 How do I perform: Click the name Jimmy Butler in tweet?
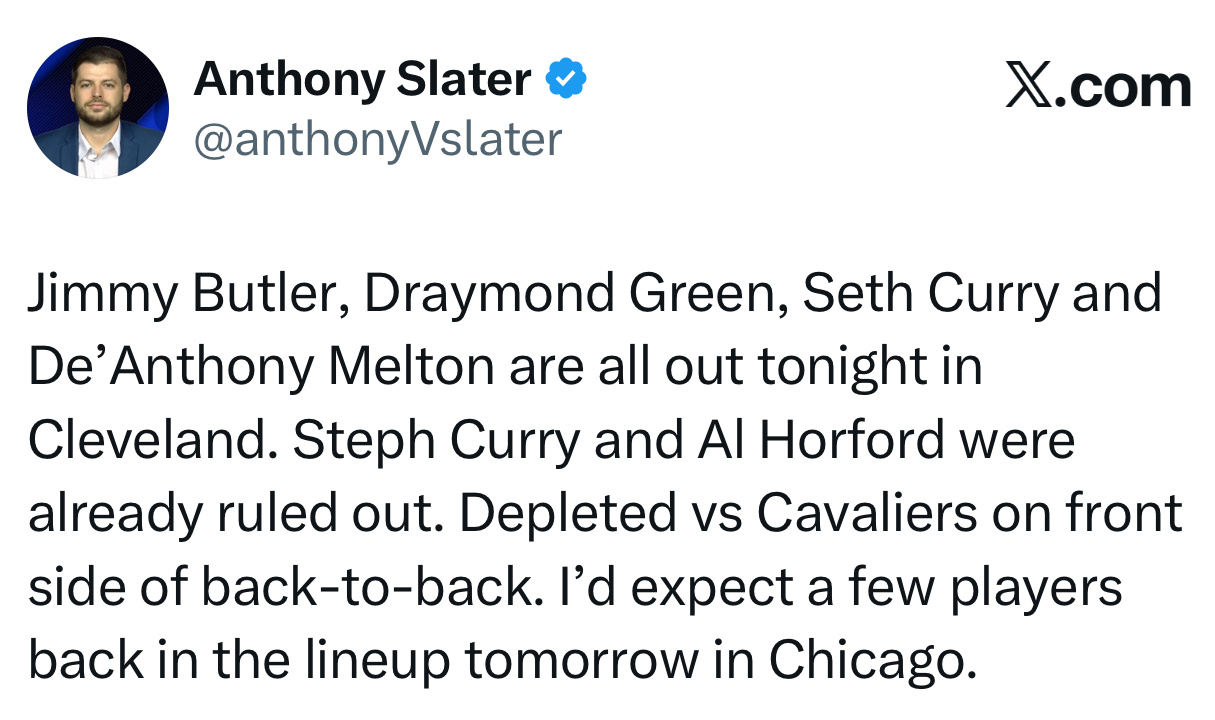point(187,293)
